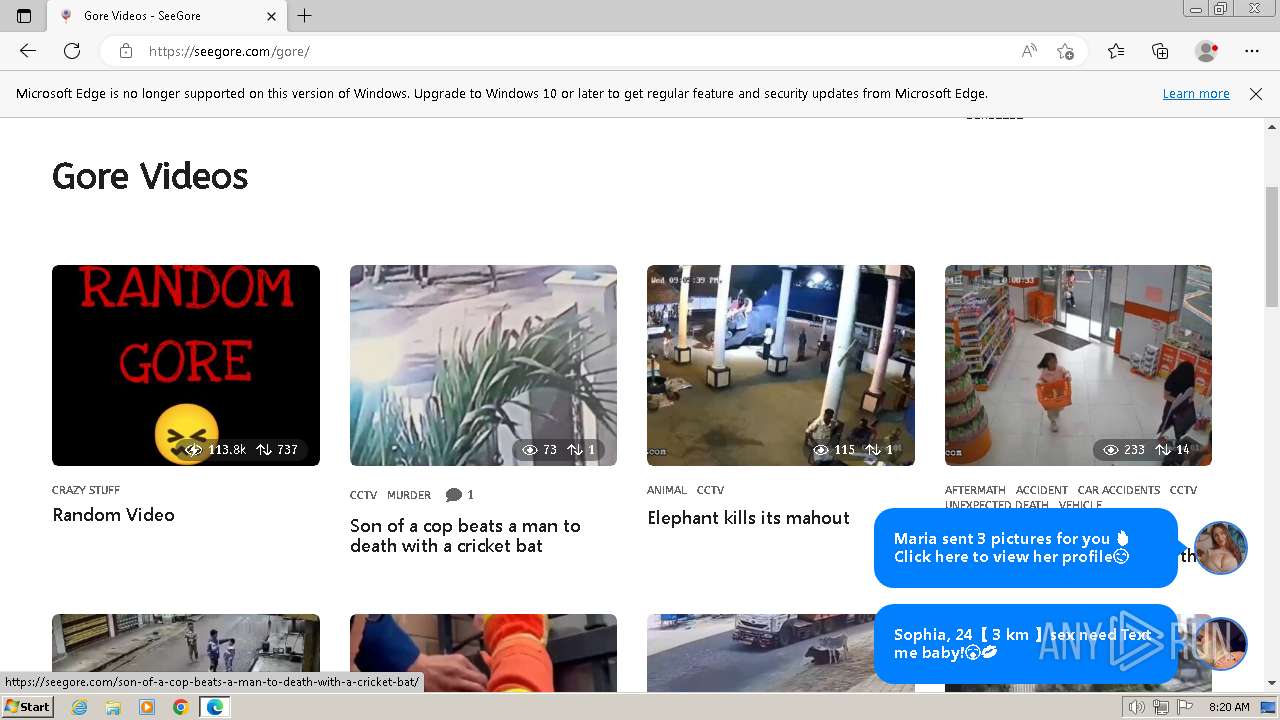1280x720 pixels.
Task: Select the Gore Videos - SeeGore tab
Action: [x=168, y=16]
